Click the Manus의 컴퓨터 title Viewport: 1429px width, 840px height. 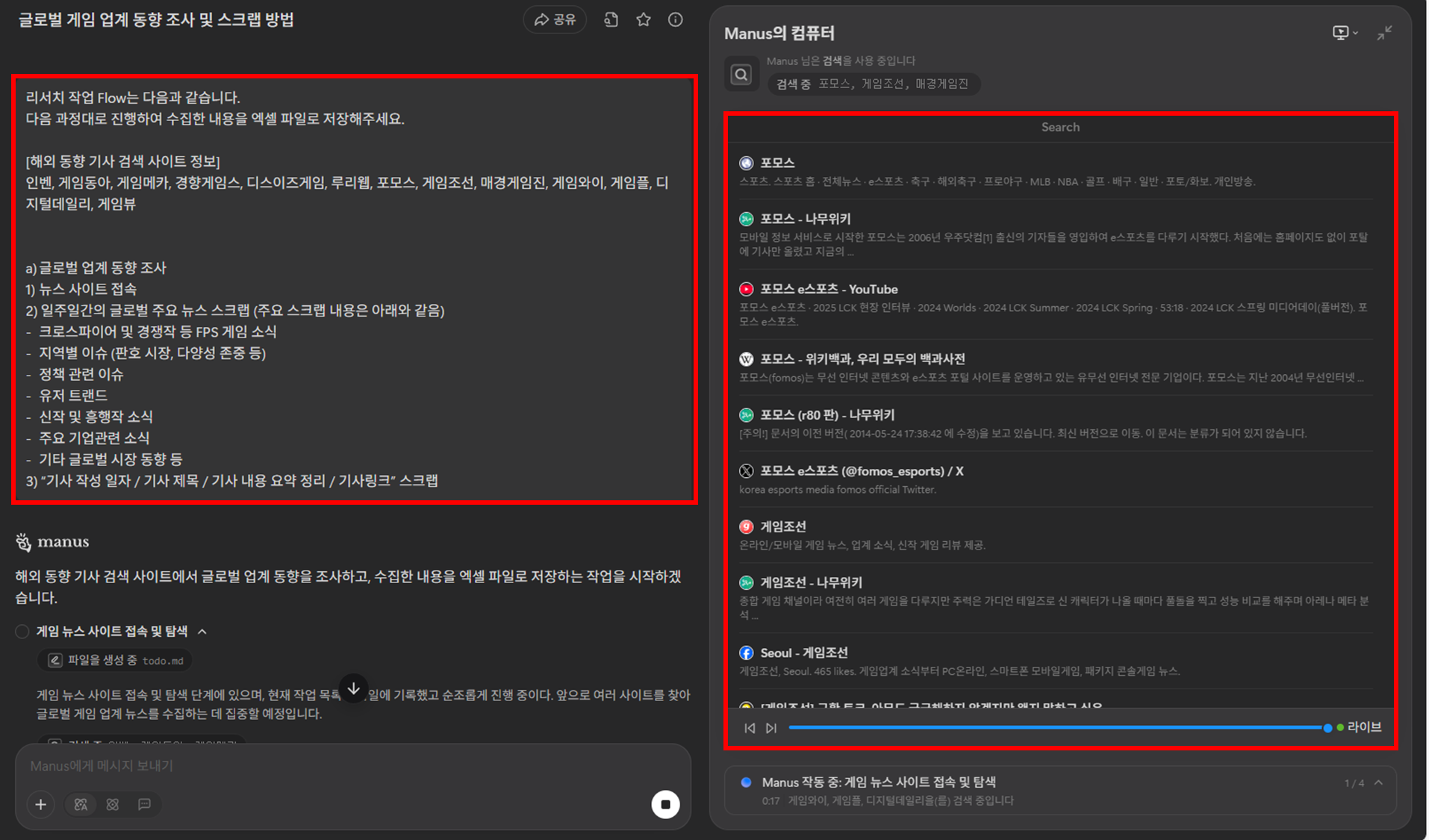click(779, 33)
